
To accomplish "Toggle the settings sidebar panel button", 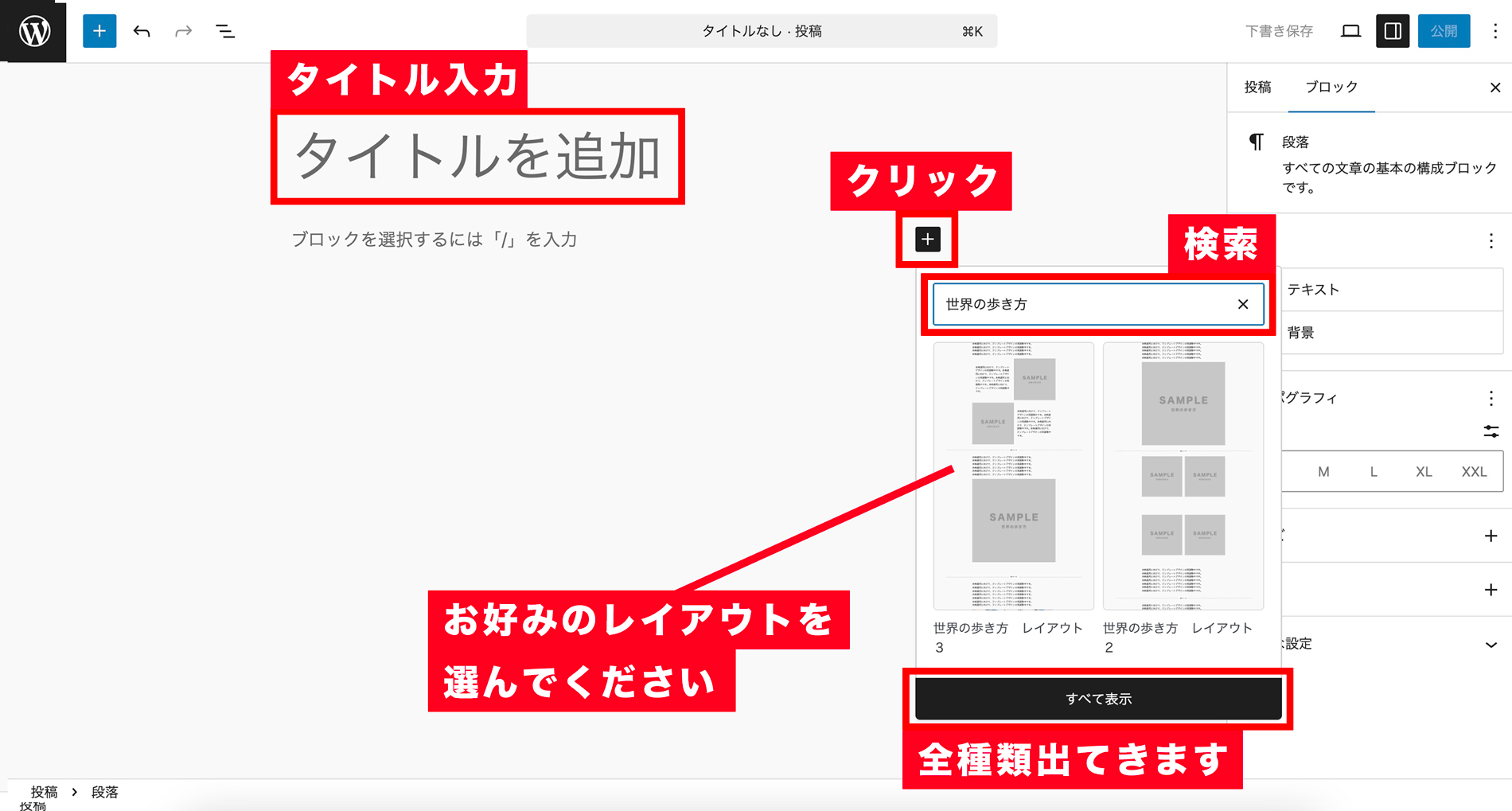I will tap(1393, 31).
